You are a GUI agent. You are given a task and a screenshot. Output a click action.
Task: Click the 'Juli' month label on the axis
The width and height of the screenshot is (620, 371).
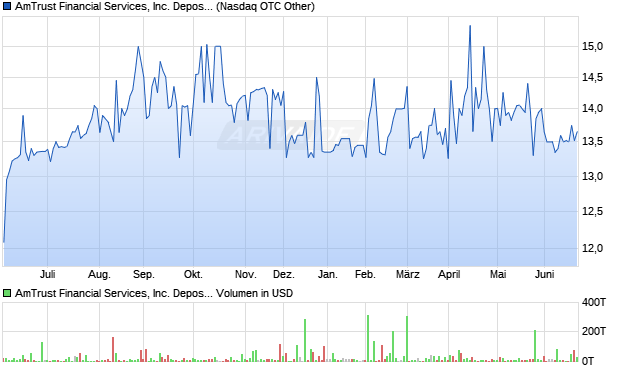[x=47, y=274]
